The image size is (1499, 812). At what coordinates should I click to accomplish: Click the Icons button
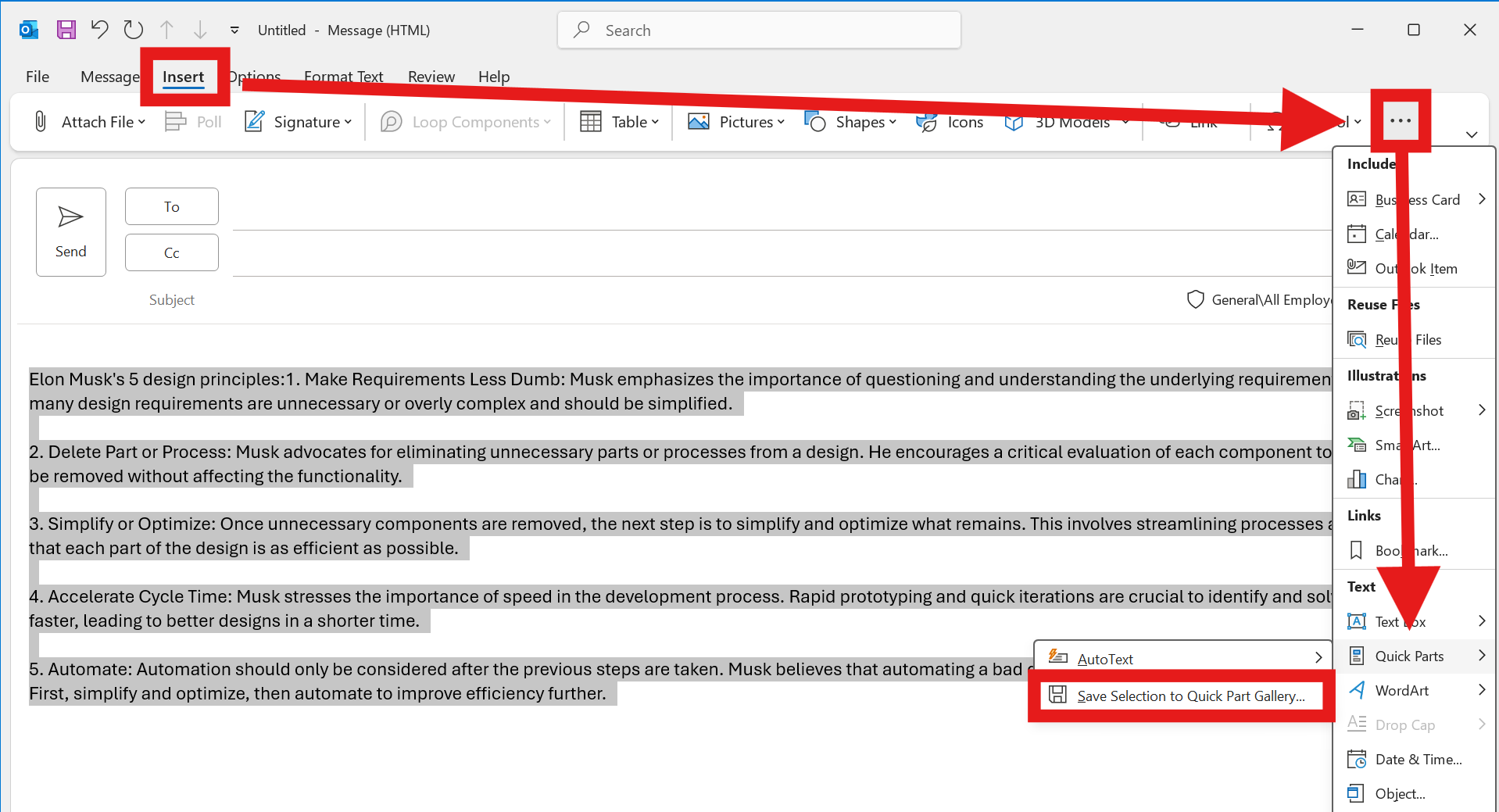click(950, 122)
